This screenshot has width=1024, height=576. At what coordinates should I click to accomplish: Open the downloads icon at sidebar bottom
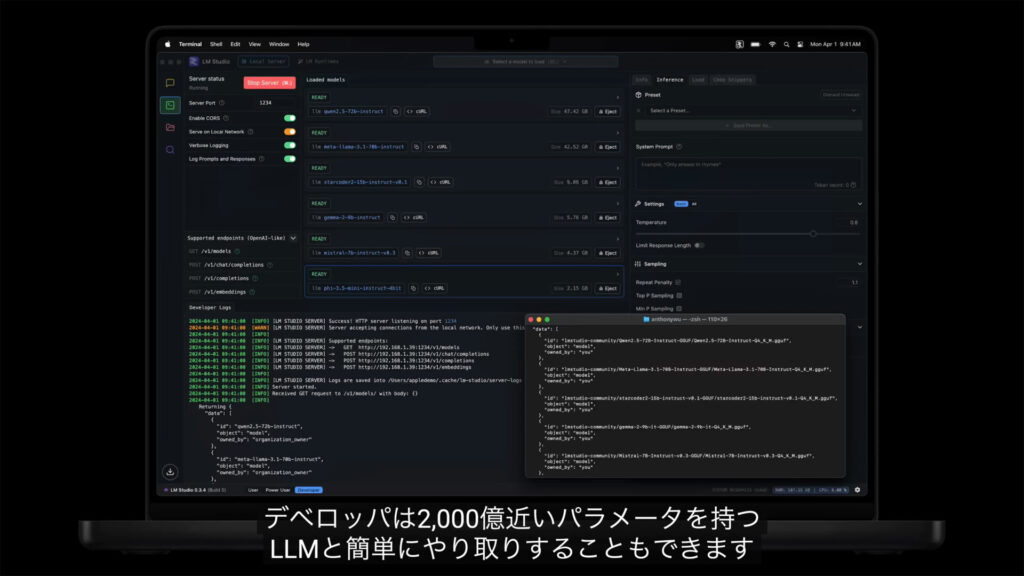pyautogui.click(x=170, y=472)
